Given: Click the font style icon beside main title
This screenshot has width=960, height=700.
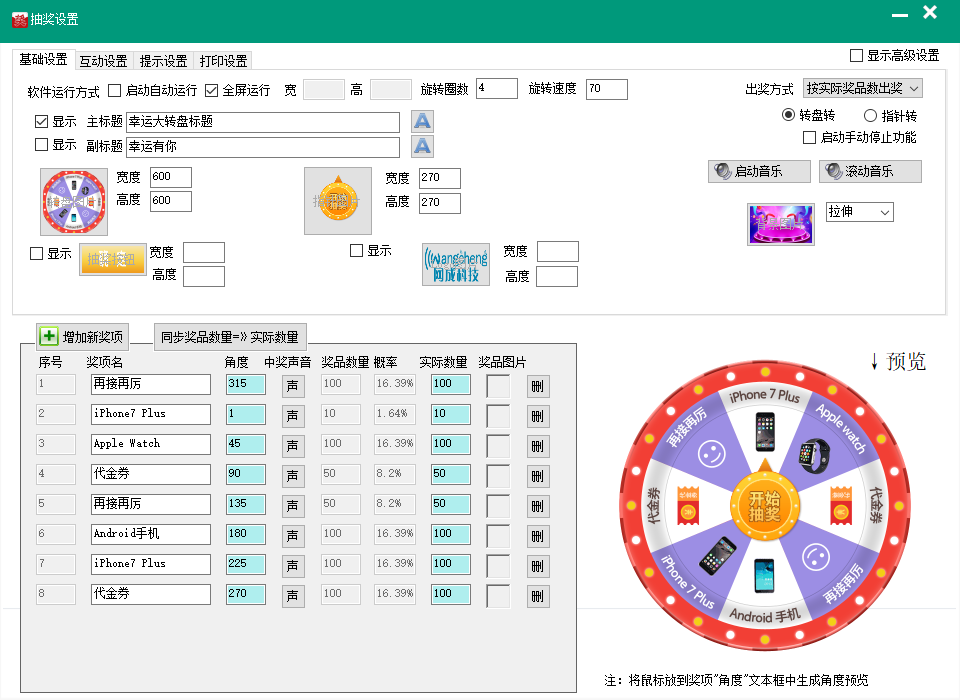Looking at the screenshot, I should coord(423,122).
